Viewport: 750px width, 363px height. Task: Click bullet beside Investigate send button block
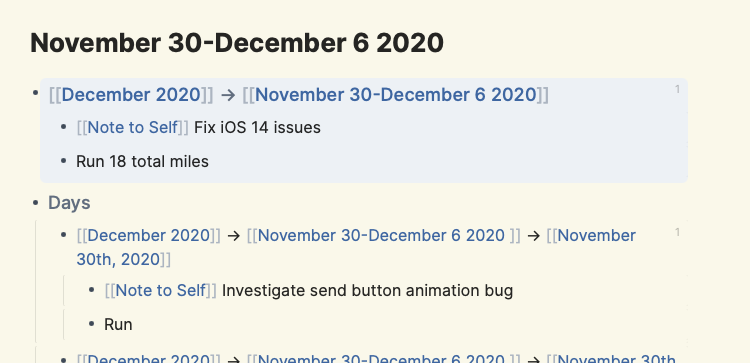(x=92, y=290)
